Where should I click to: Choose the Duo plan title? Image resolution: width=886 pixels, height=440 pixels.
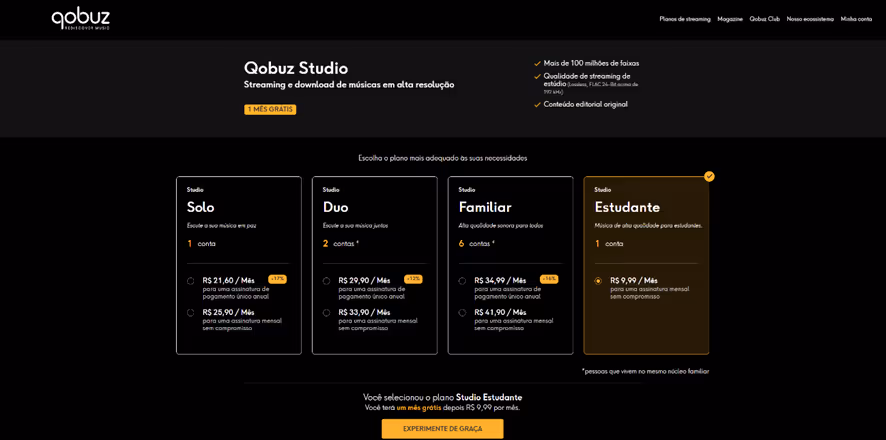coord(336,207)
